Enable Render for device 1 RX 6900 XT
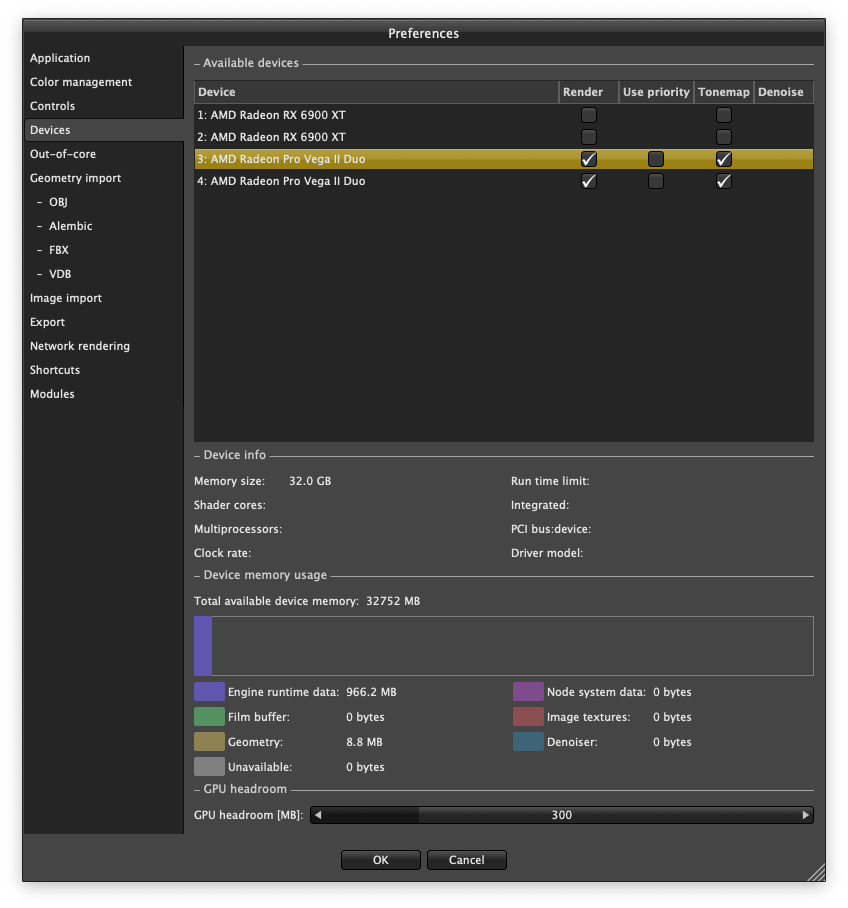This screenshot has height=908, width=848. [589, 115]
